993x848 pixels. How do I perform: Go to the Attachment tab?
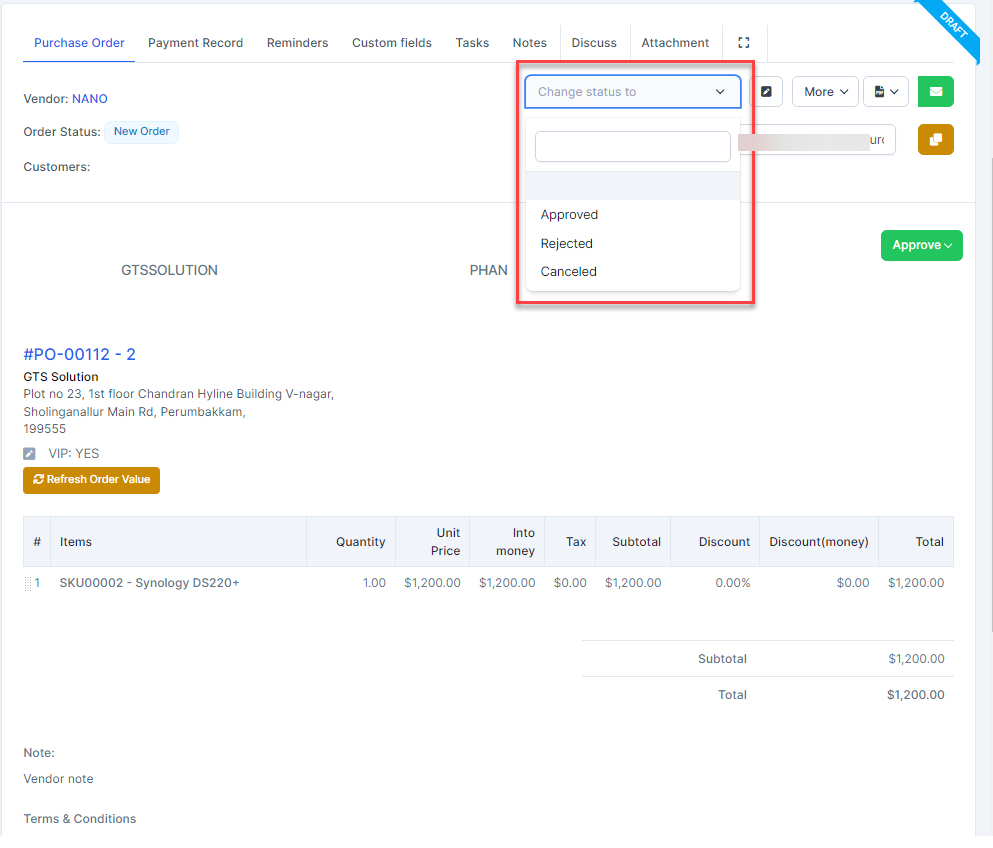tap(675, 43)
